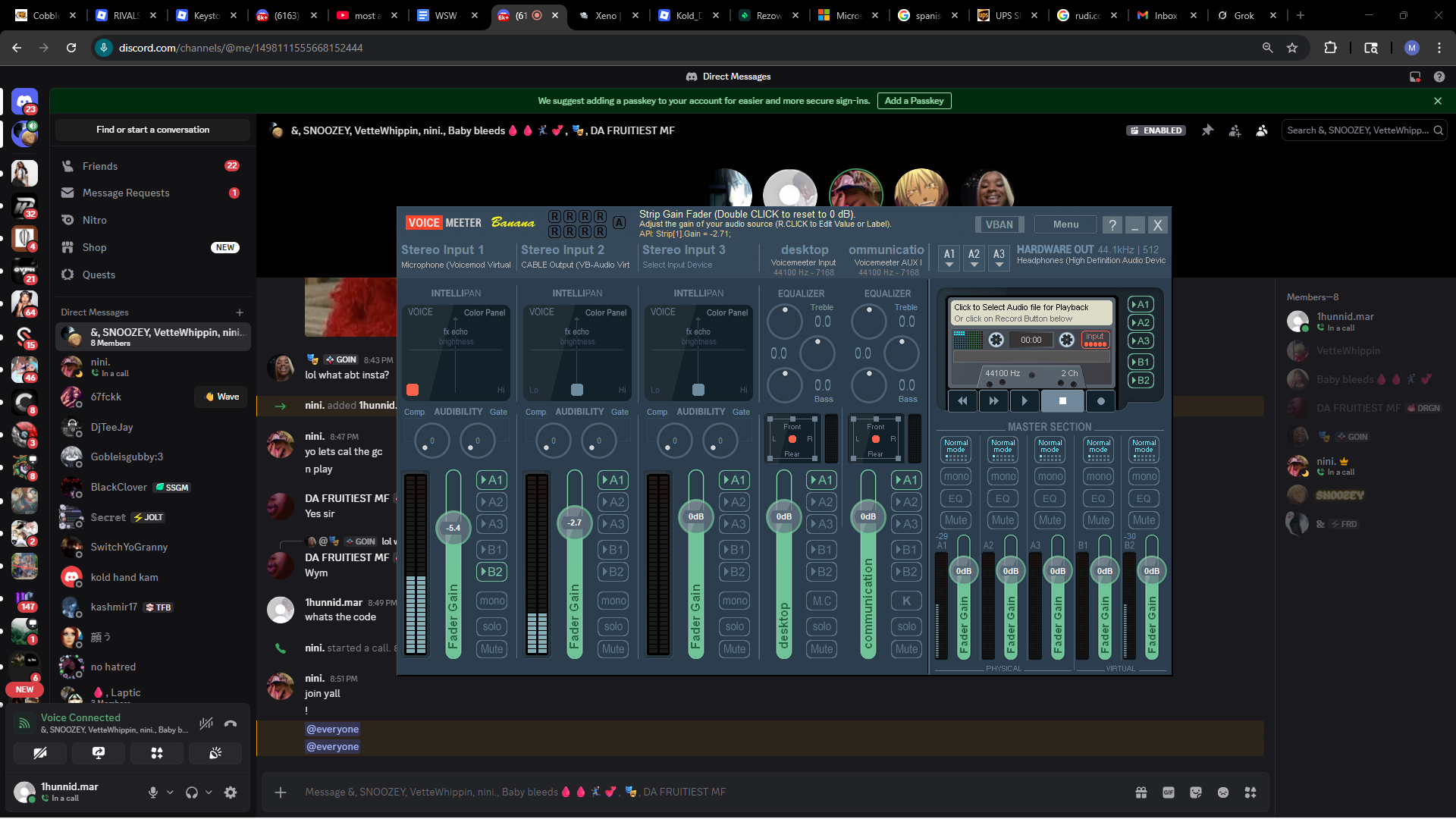The width and height of the screenshot is (1456, 819).
Task: Open the Discord inbox icon
Action: coord(1415,77)
